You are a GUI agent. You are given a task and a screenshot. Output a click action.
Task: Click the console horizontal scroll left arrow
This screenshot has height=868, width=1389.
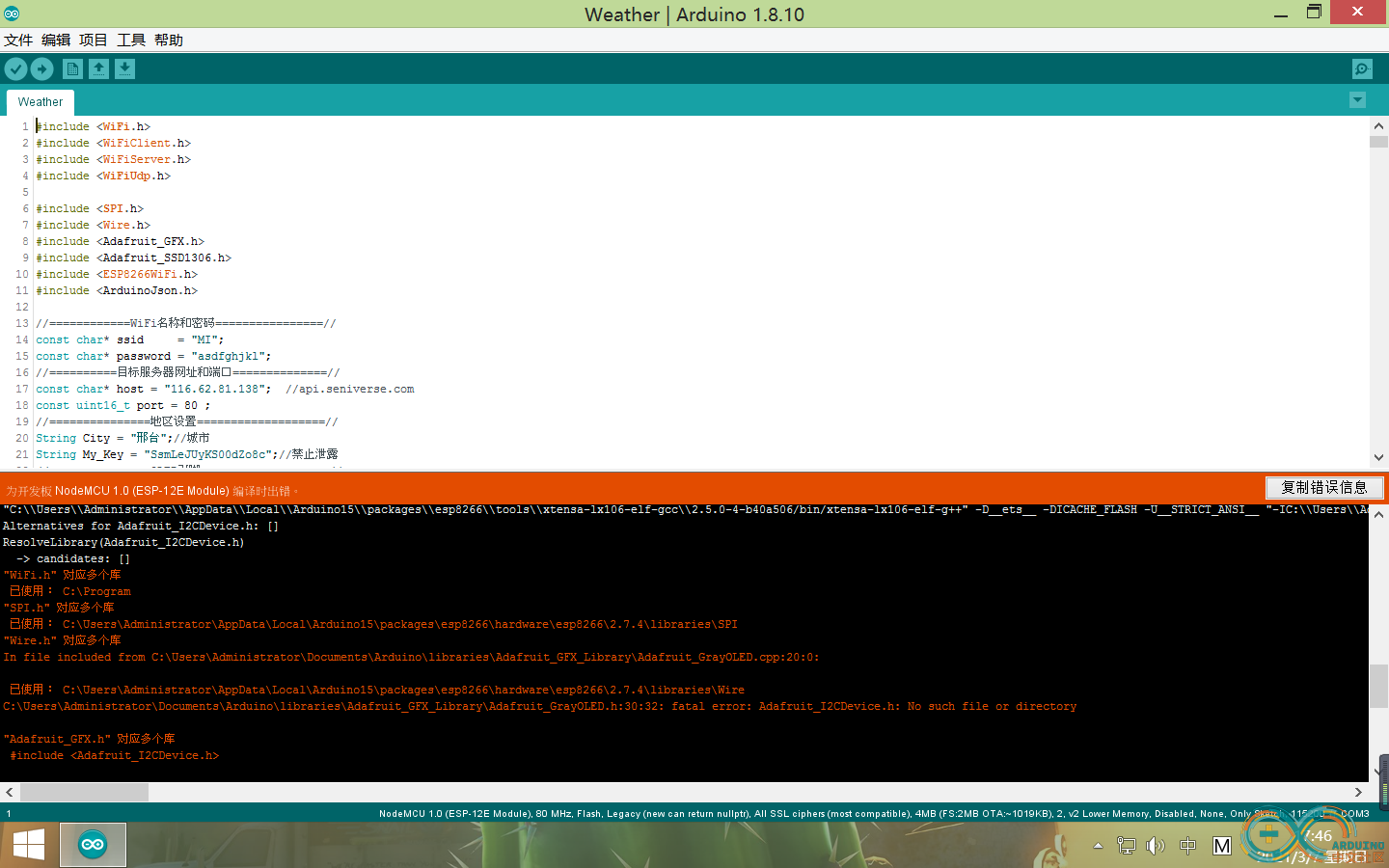pyautogui.click(x=10, y=792)
